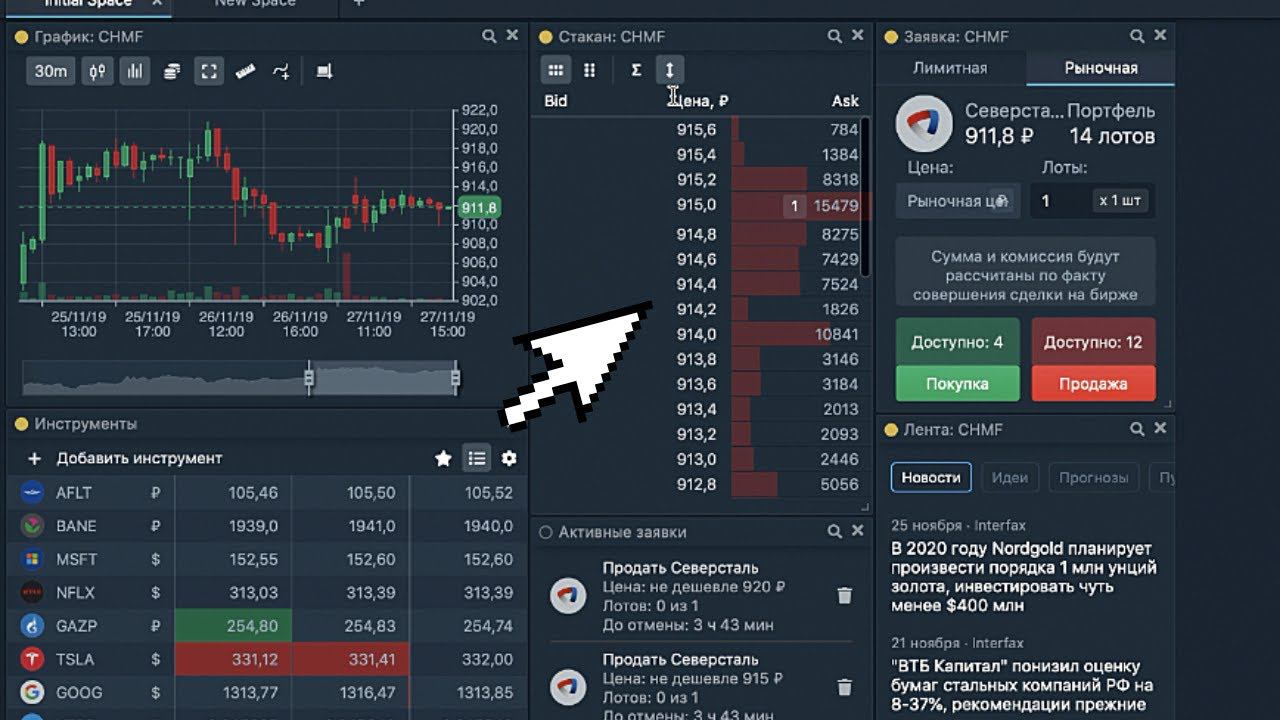
Task: Click the Продать Северсталь order at 920 ₽
Action: point(700,596)
